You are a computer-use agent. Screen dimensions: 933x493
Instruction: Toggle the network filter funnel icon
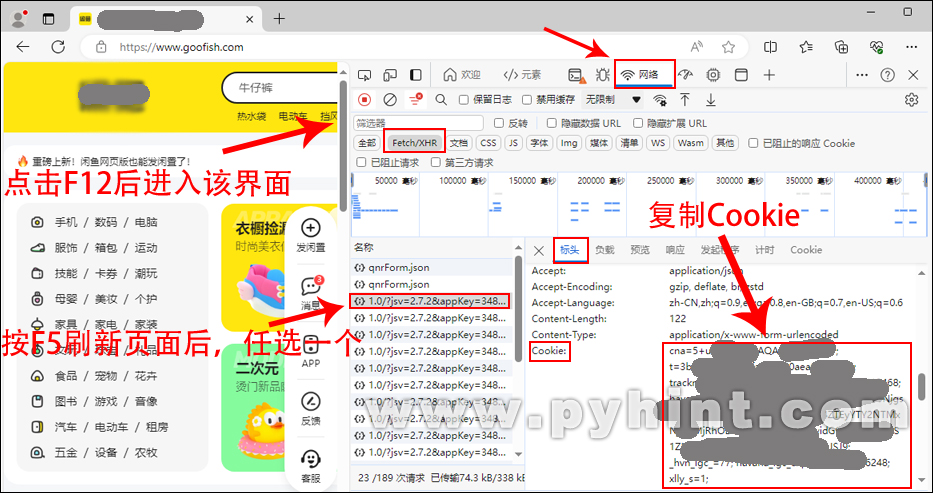click(415, 99)
